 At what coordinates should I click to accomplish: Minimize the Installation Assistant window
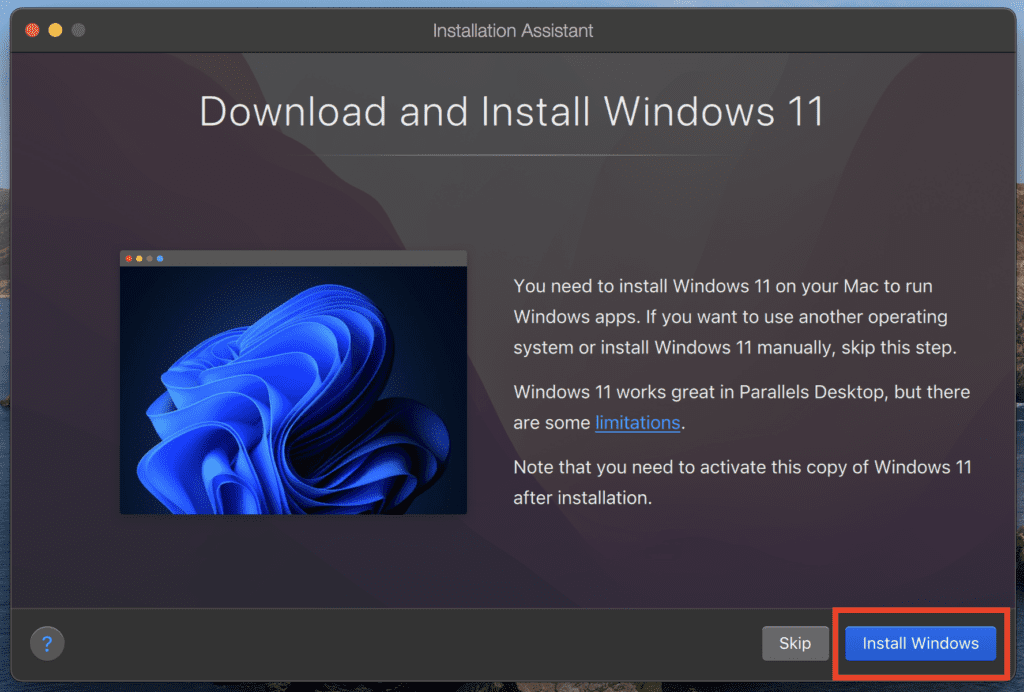(x=56, y=30)
